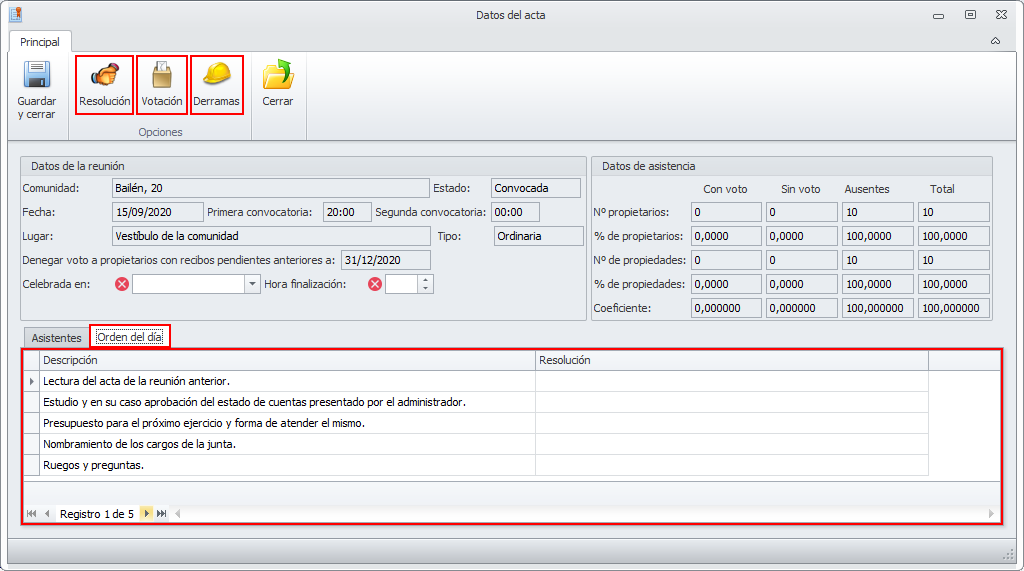Image resolution: width=1024 pixels, height=571 pixels.
Task: Open the Celebrada en dropdown arrow
Action: pyautogui.click(x=252, y=284)
